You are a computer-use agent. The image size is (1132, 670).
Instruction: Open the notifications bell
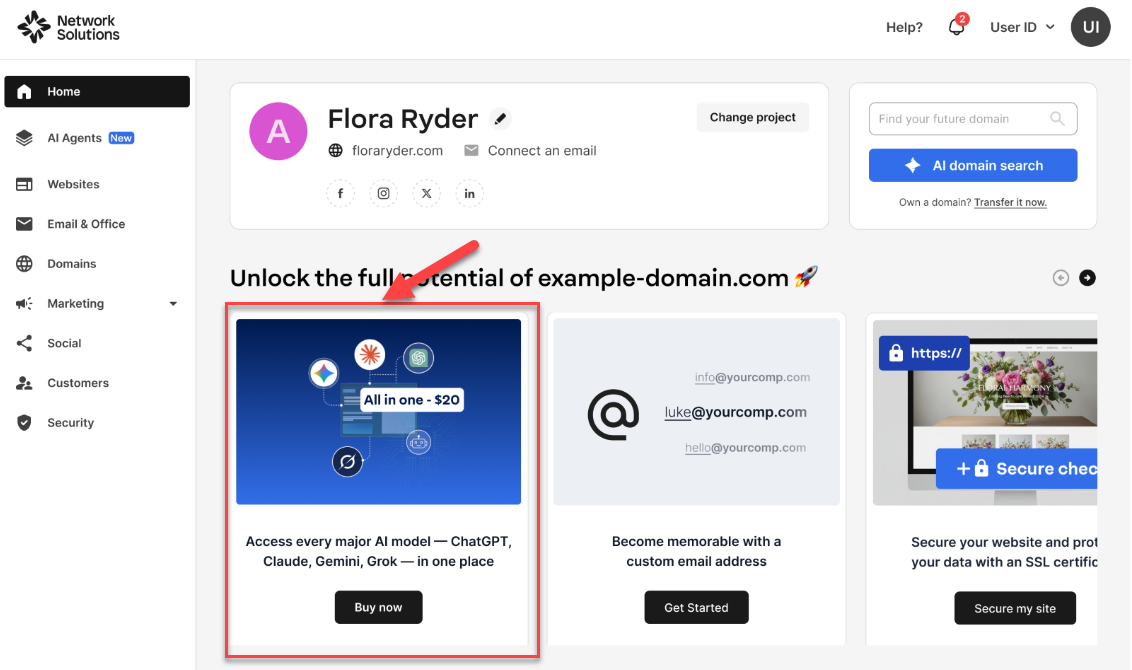(957, 27)
